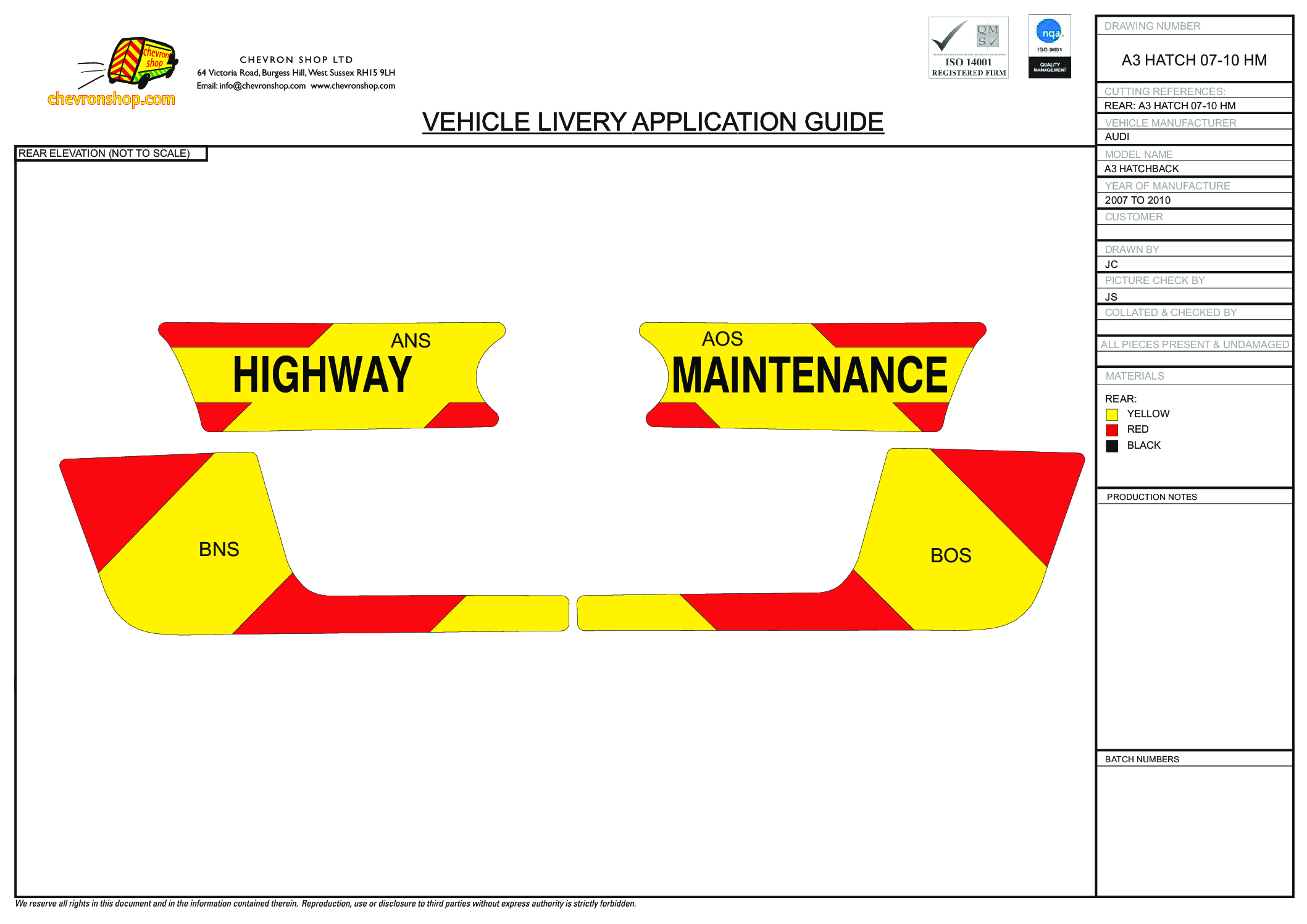This screenshot has width=1307, height=924.
Task: Click the Vehicle Livery Application Guide title
Action: (653, 122)
